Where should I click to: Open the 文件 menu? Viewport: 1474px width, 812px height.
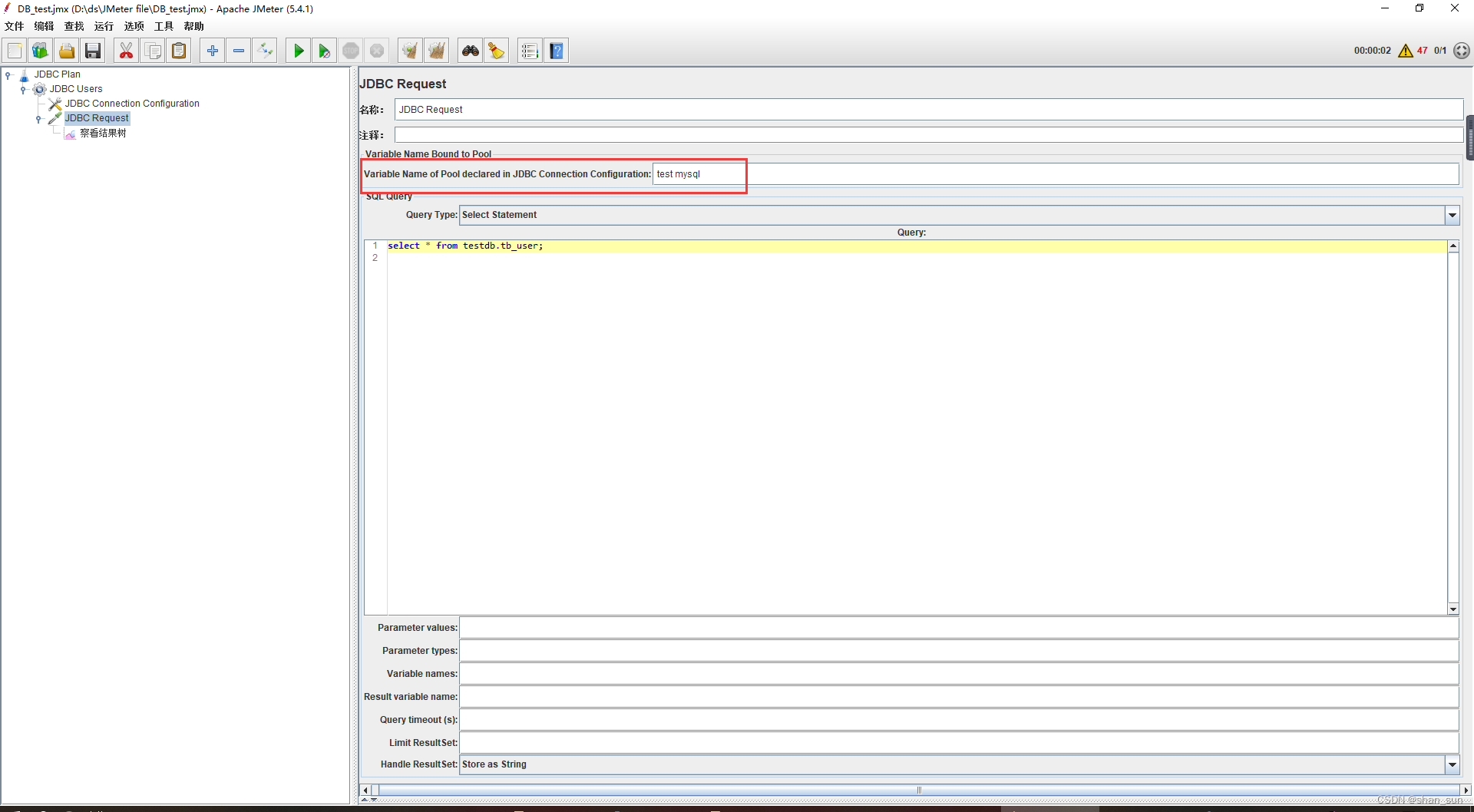(x=14, y=26)
